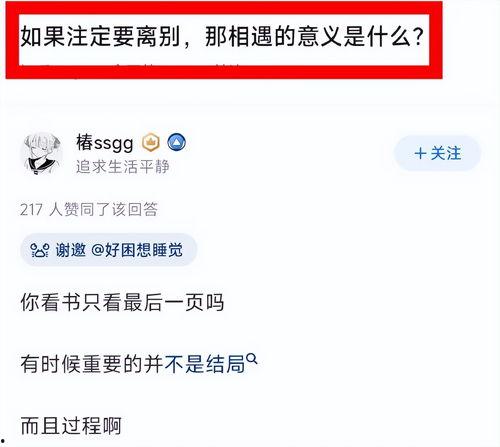This screenshot has width=500, height=447.
Task: Select the line 你看书只看最后一页吗
Action: tap(122, 302)
